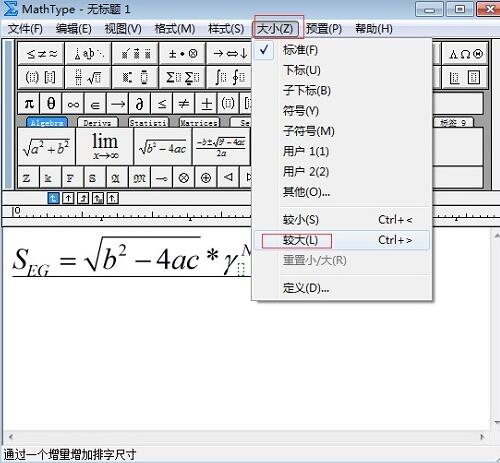500x463 pixels.
Task: Switch to the Matrices tab
Action: (199, 123)
